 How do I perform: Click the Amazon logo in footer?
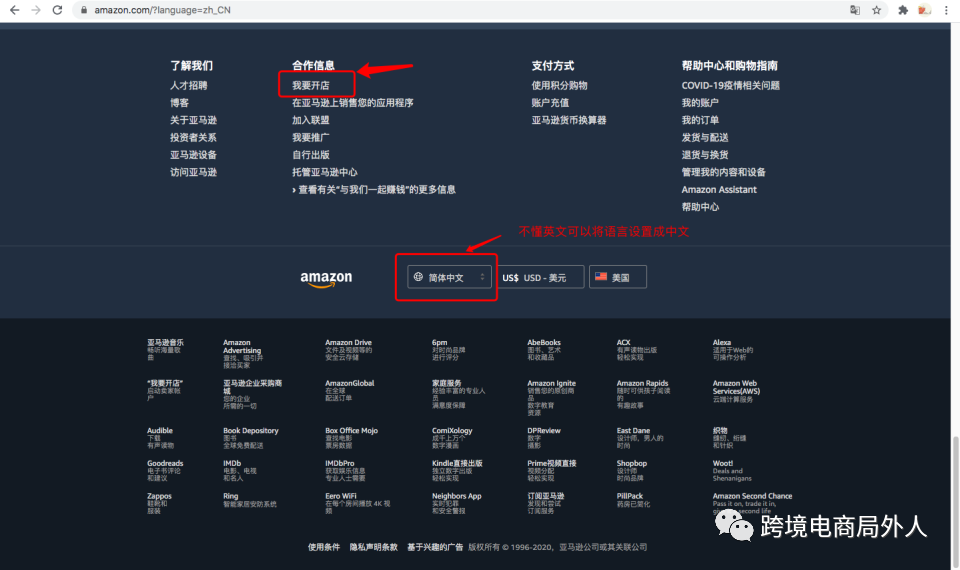326,279
